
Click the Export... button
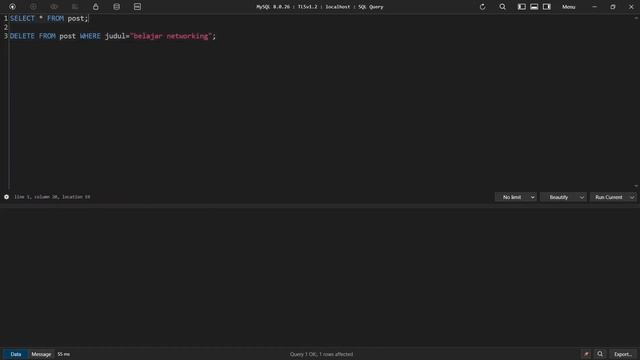[623, 354]
